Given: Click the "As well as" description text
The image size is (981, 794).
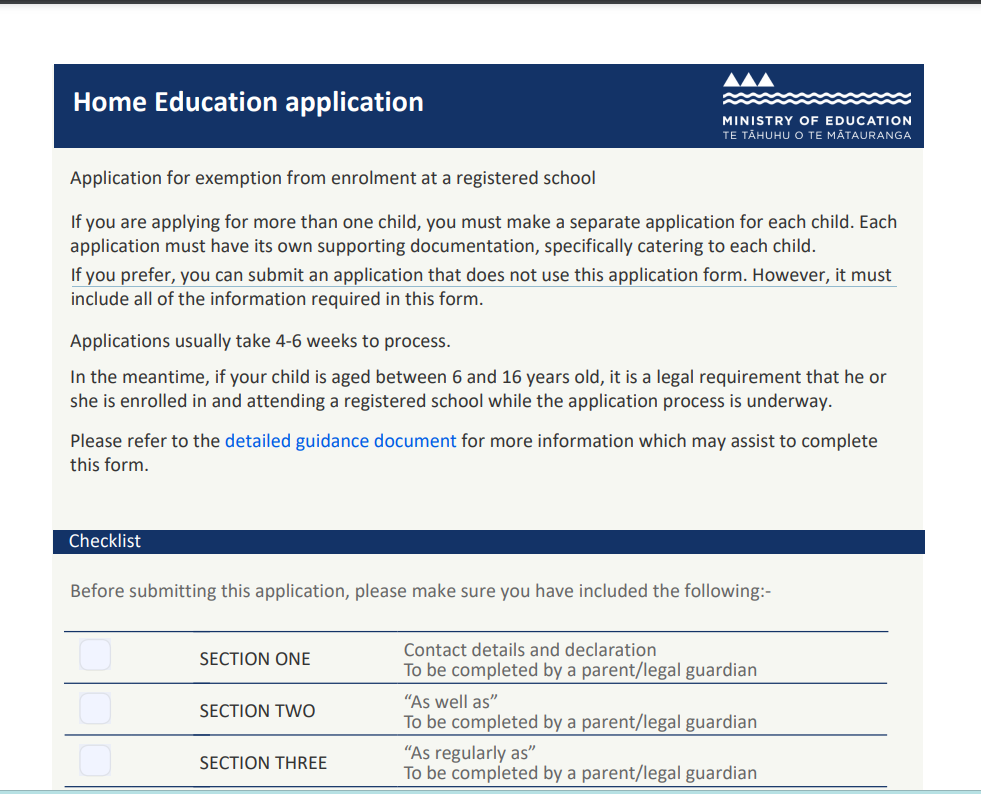Looking at the screenshot, I should pyautogui.click(x=450, y=701).
